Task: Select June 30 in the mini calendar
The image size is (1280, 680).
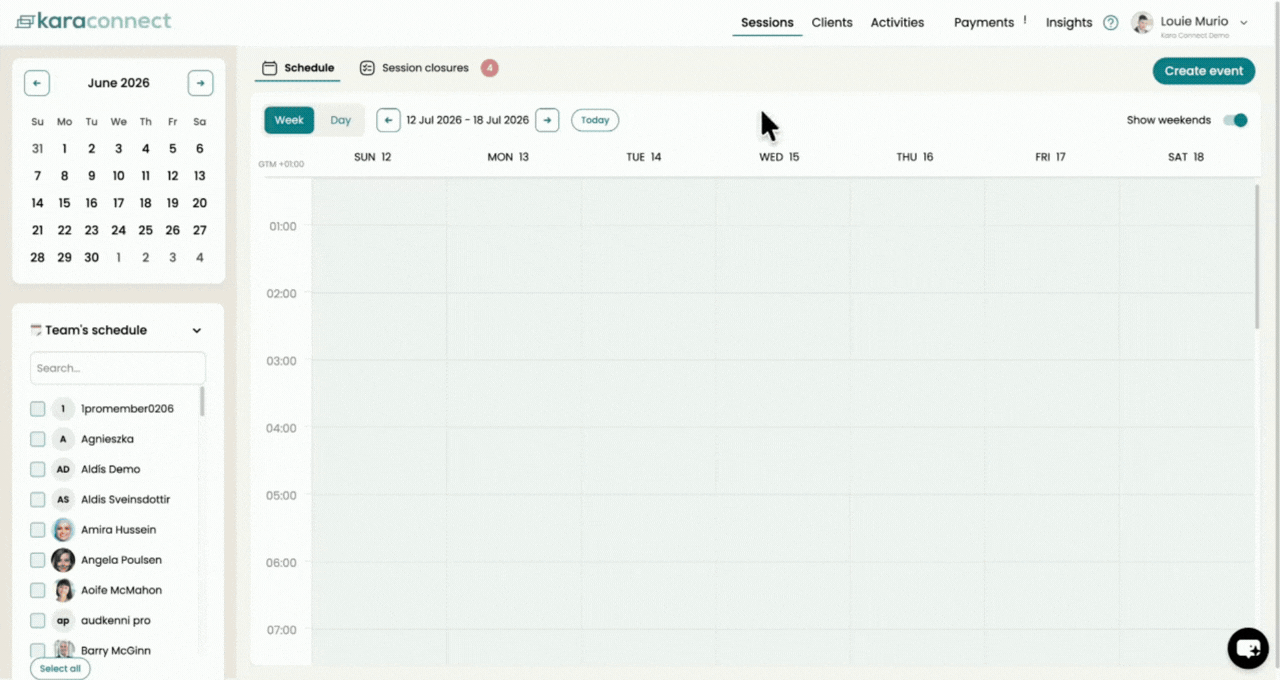Action: tap(91, 257)
